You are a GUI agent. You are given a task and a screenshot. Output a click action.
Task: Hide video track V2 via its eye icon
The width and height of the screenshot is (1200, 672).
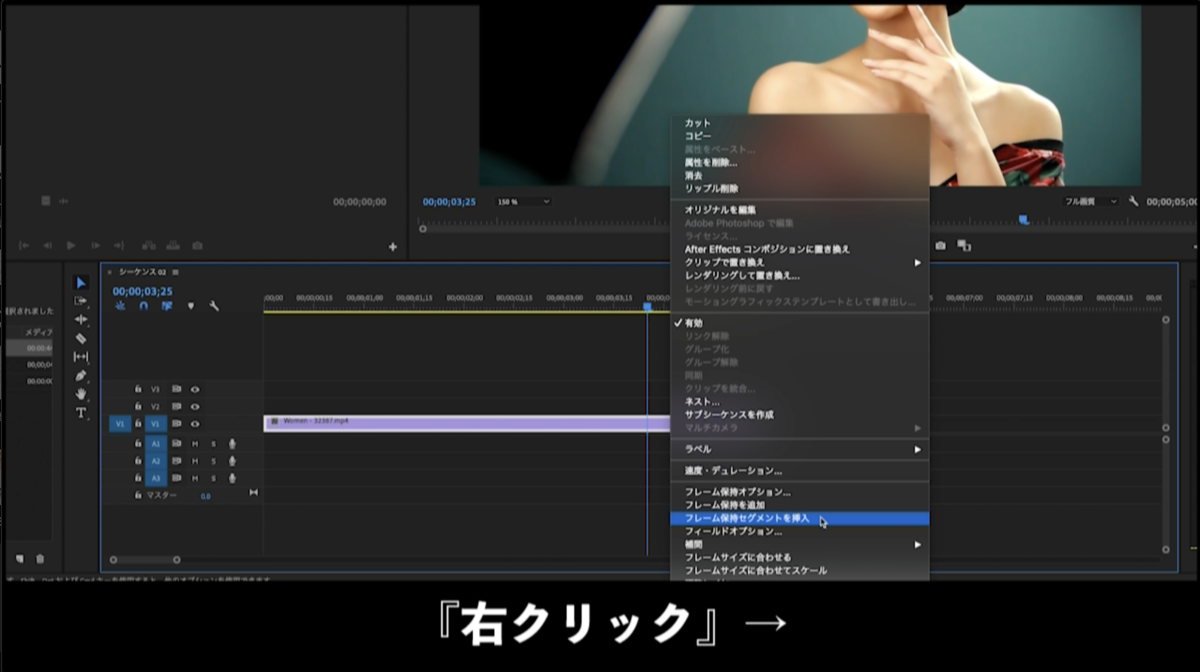194,407
